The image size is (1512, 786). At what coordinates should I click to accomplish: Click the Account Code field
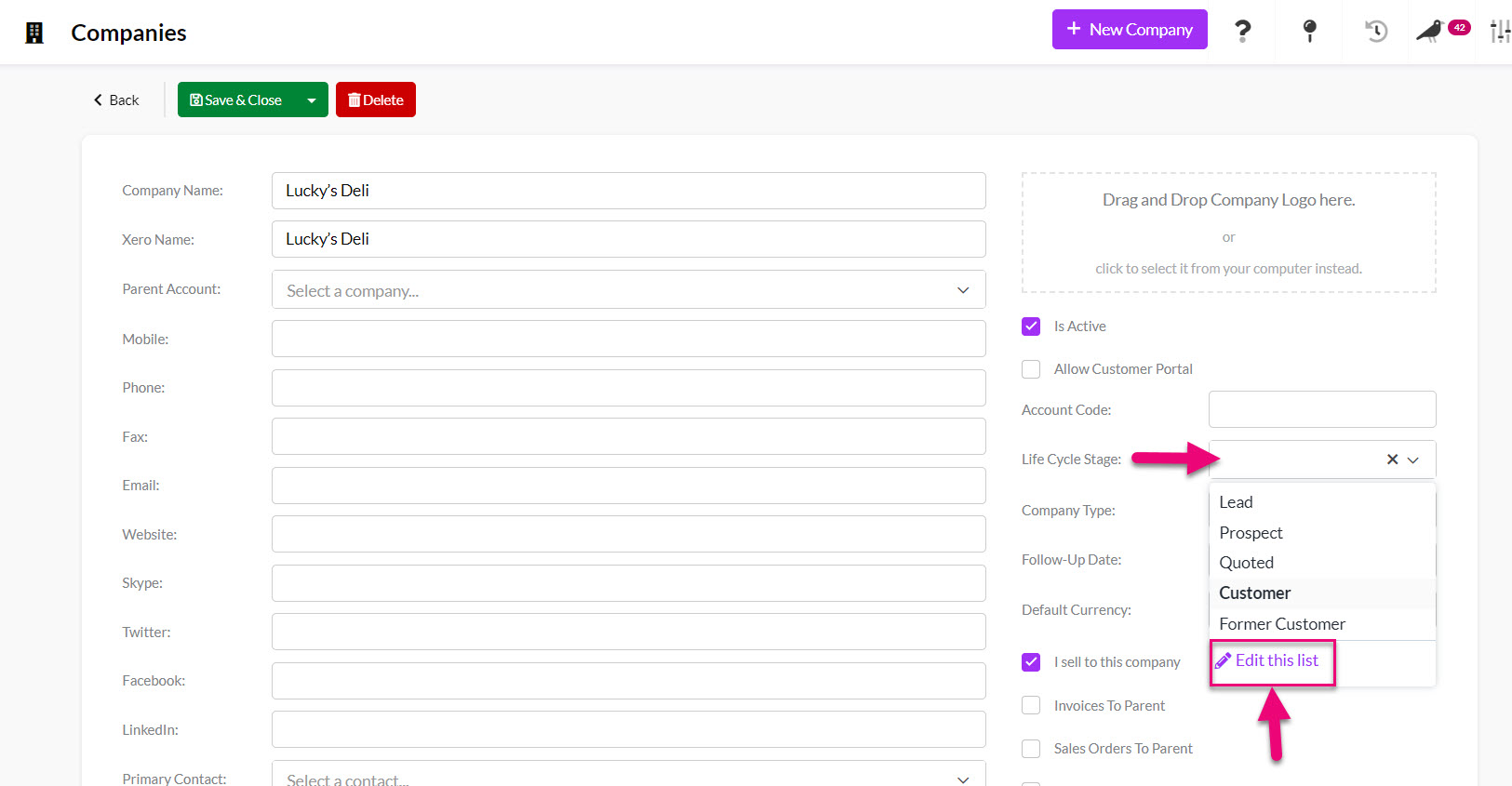pyautogui.click(x=1322, y=409)
